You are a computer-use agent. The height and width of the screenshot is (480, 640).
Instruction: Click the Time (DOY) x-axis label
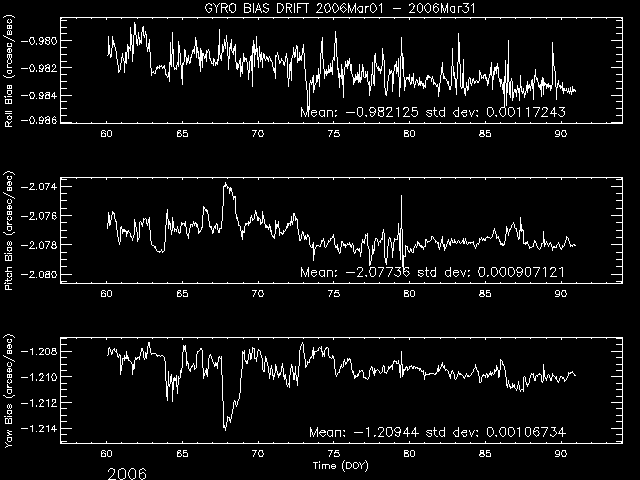pyautogui.click(x=336, y=467)
